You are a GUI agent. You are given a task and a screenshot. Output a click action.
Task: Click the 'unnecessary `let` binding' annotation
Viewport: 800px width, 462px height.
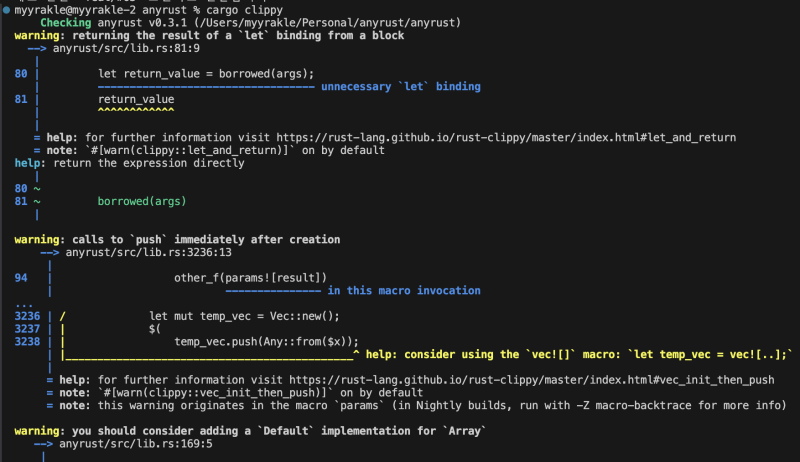click(400, 87)
